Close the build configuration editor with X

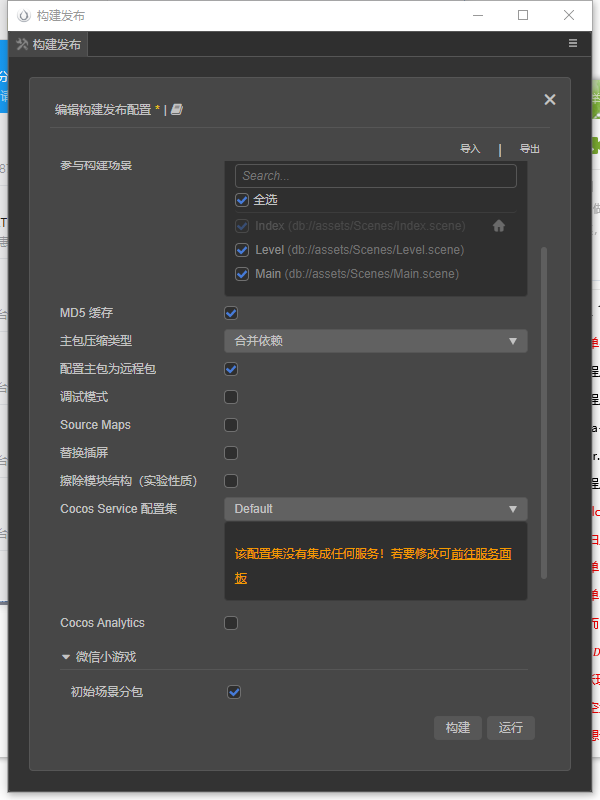[x=549, y=99]
